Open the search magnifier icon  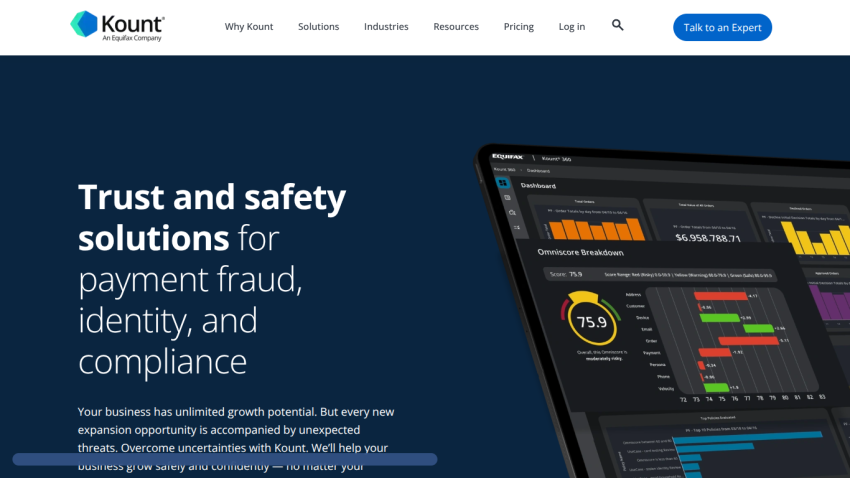tap(617, 25)
